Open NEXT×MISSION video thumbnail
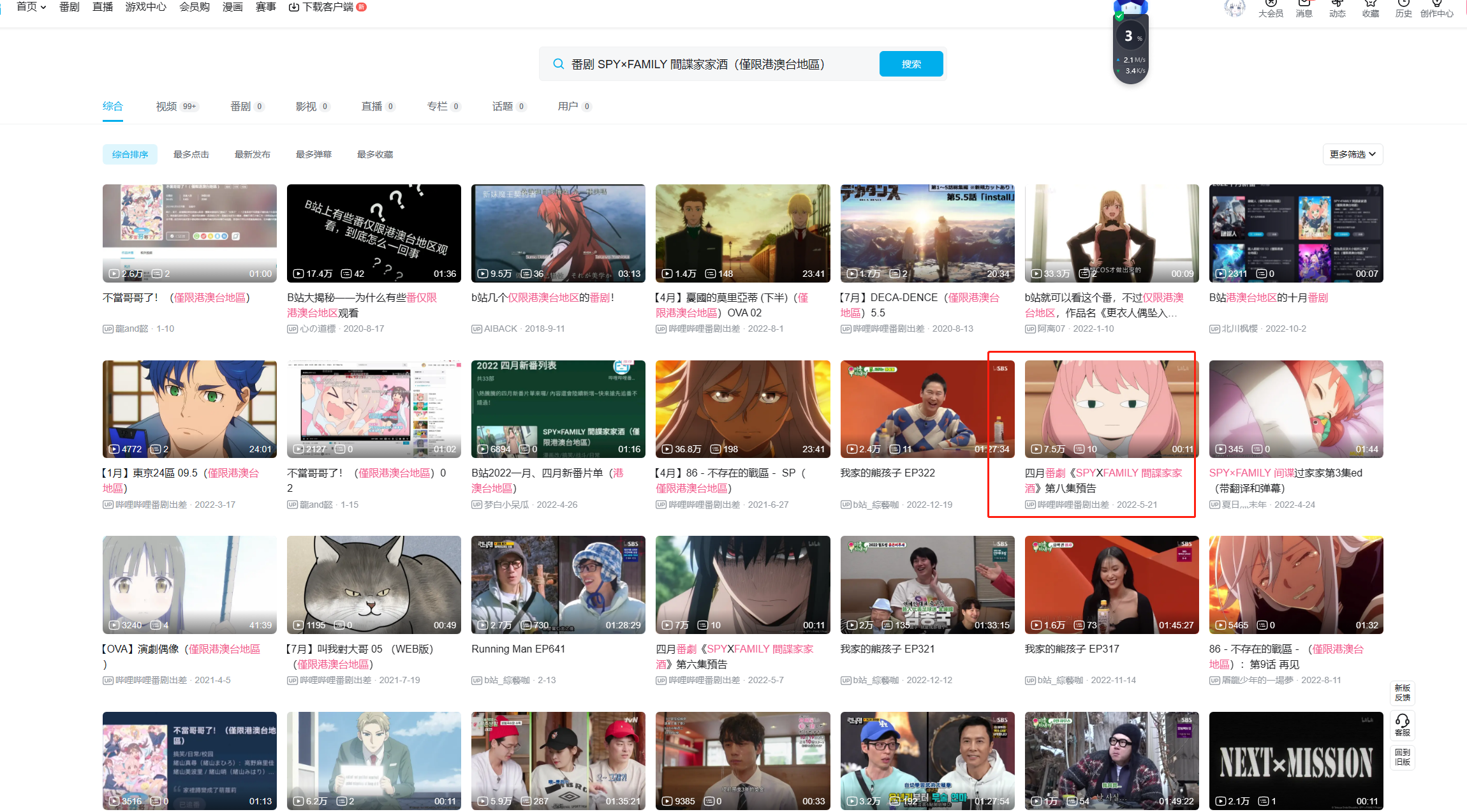The width and height of the screenshot is (1467, 812). tap(1296, 761)
